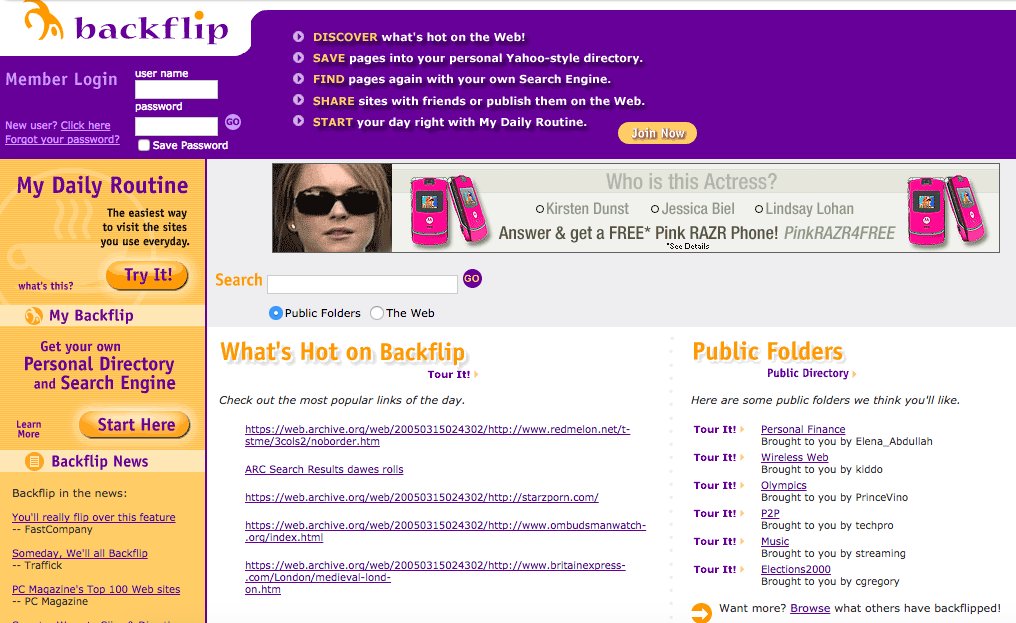The image size is (1016, 623).
Task: Open Someday, We'll all Backflip article
Action: 80,553
